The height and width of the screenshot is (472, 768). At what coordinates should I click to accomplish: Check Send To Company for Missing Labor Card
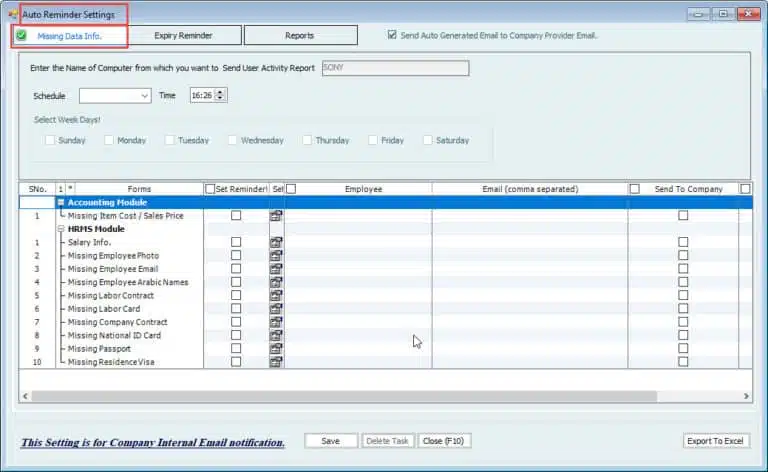pyautogui.click(x=683, y=309)
